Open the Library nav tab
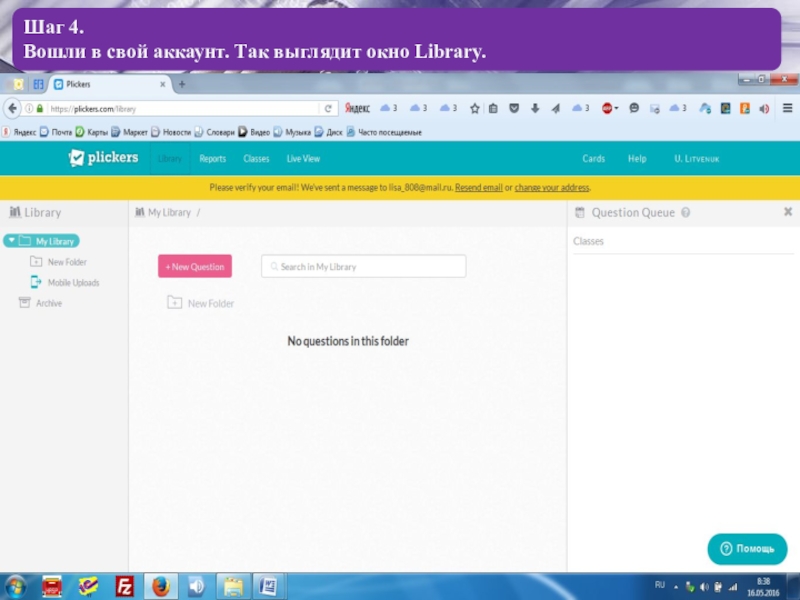The width and height of the screenshot is (800, 600). pyautogui.click(x=169, y=159)
